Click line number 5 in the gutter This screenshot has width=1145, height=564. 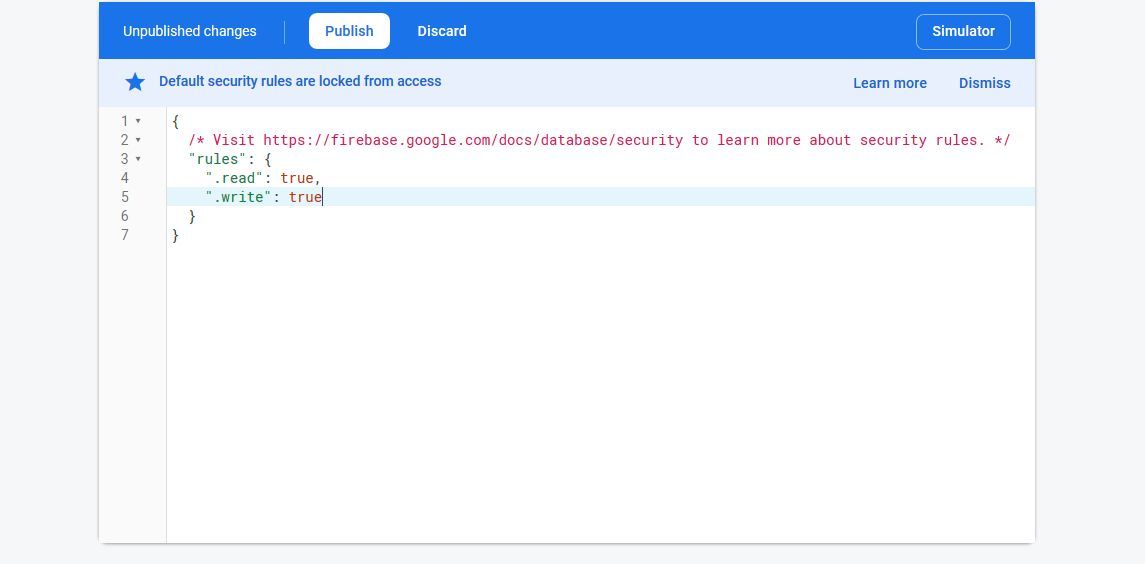coord(125,197)
